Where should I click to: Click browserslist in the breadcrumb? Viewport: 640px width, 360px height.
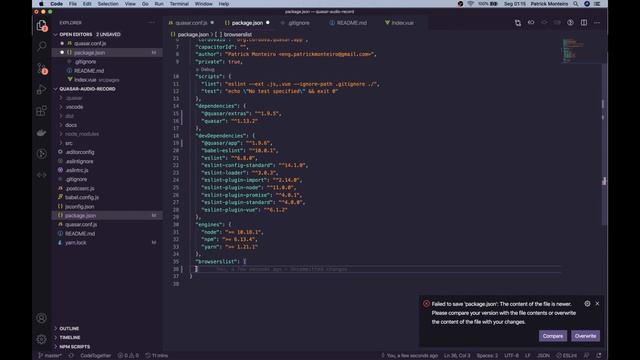(237, 35)
